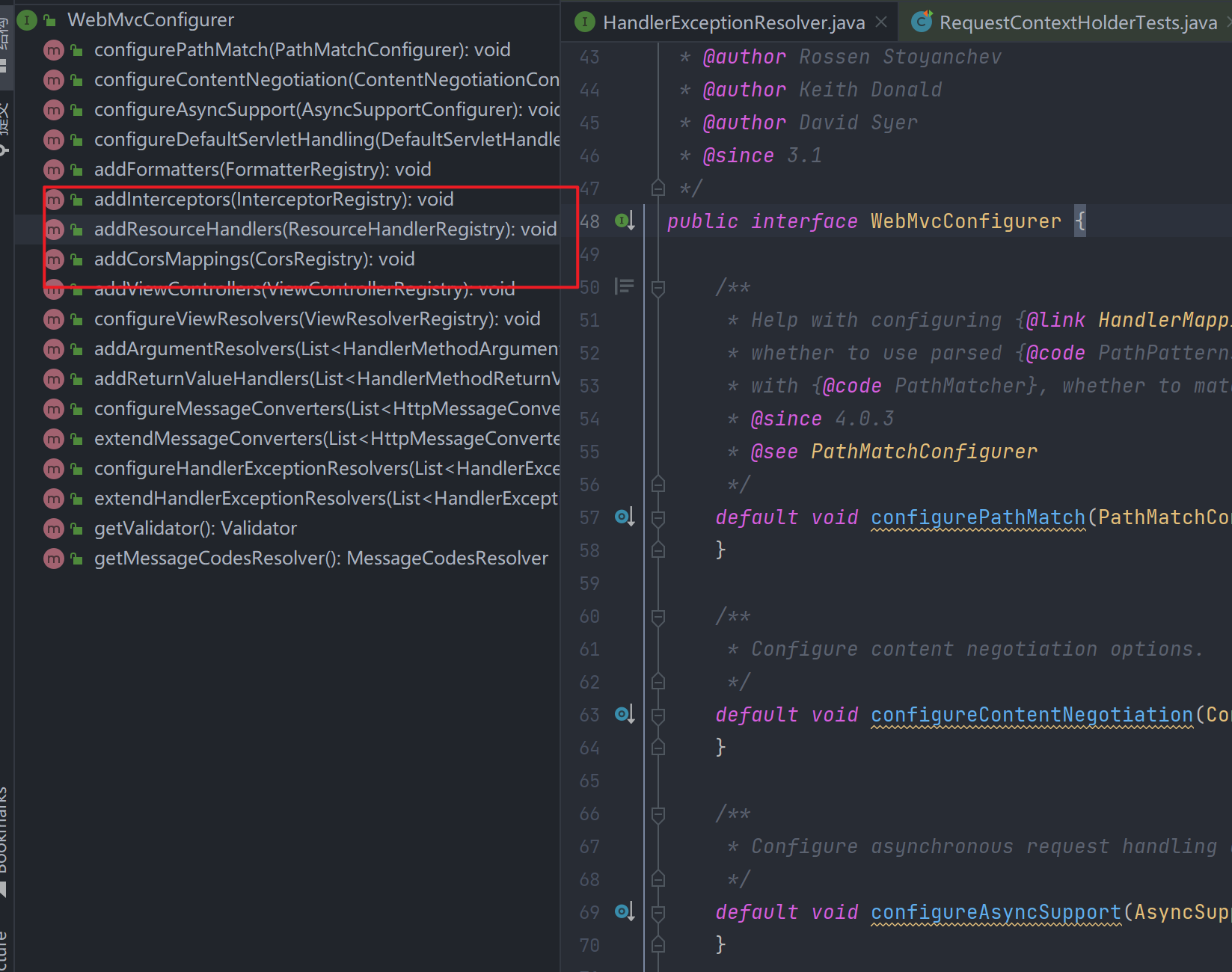Select configureHandlerExceptionResolvers method entry
Image resolution: width=1232 pixels, height=972 pixels.
click(326, 469)
